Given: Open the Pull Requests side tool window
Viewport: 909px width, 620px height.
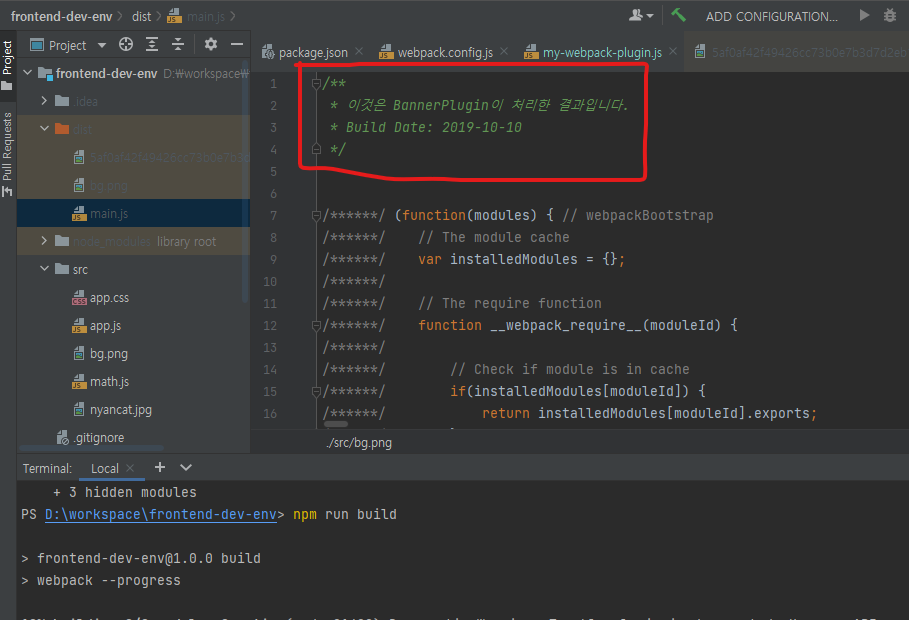Looking at the screenshot, I should [8, 153].
